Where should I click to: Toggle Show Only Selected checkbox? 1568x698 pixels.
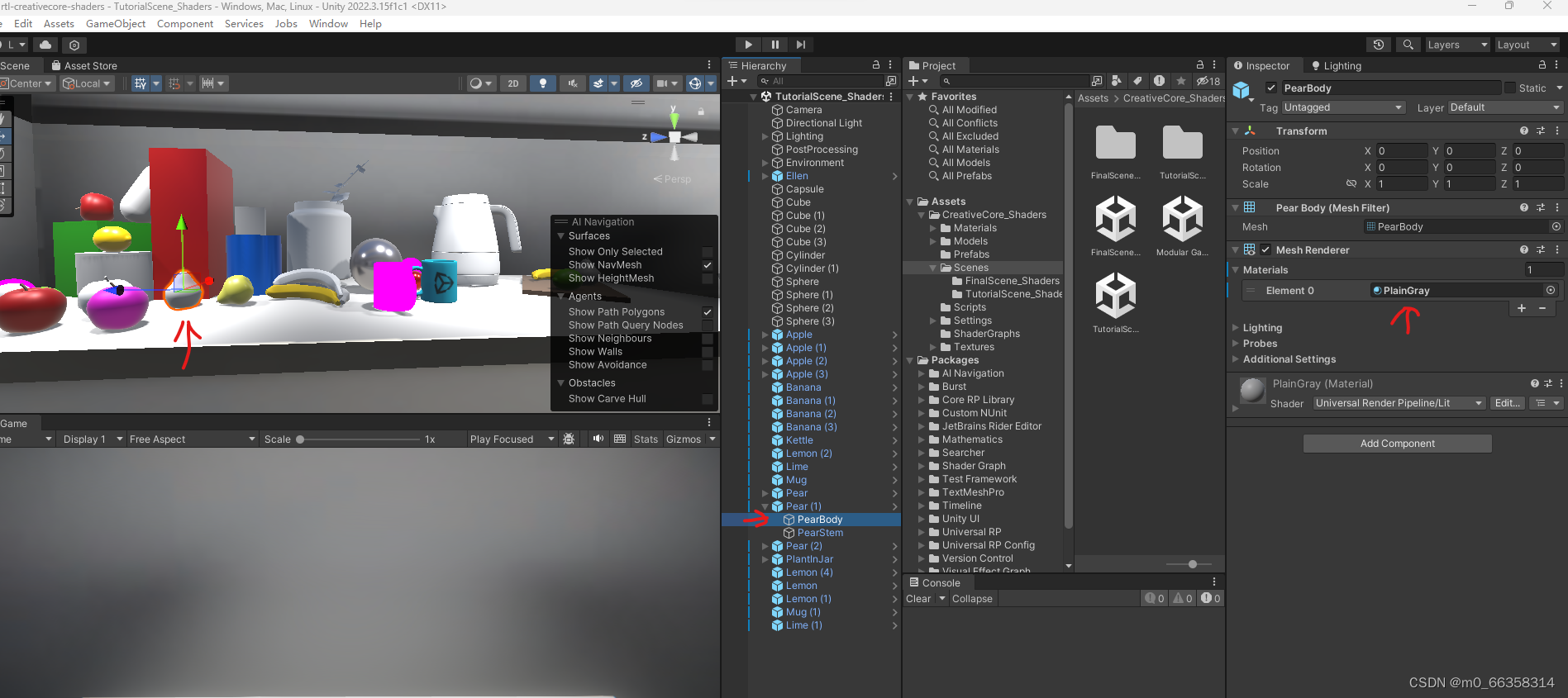click(708, 252)
